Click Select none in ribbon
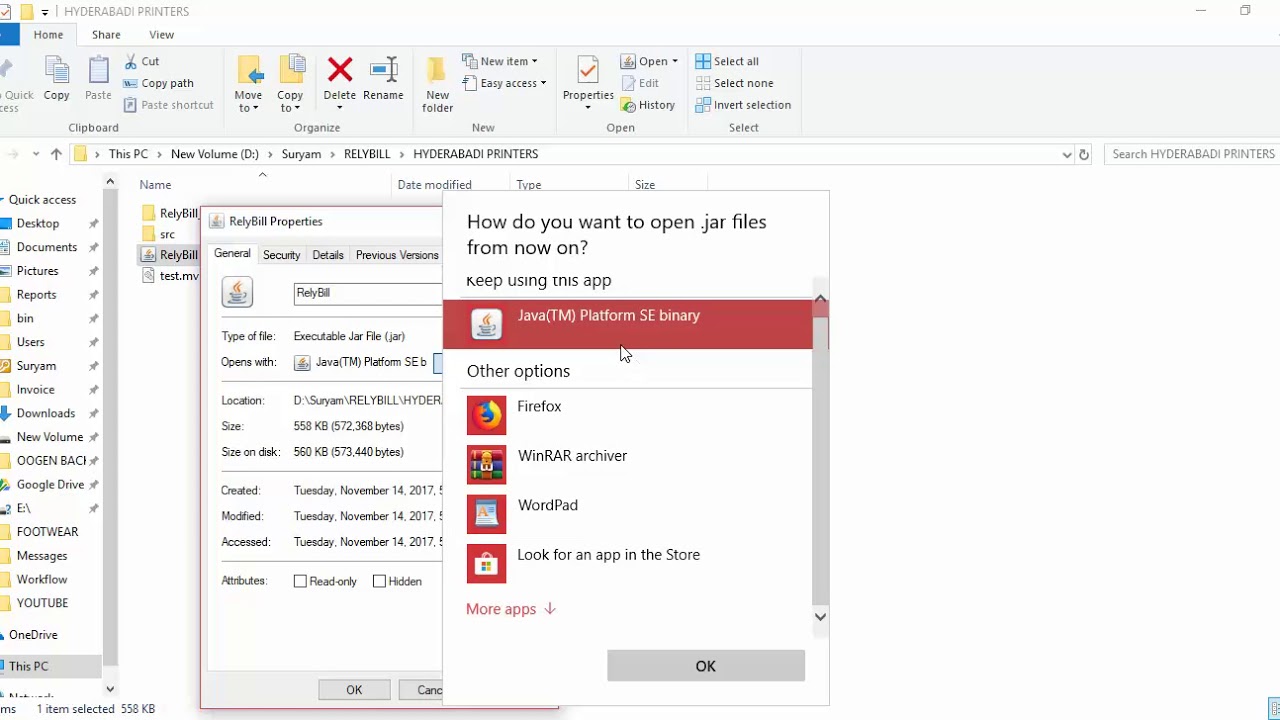This screenshot has height=720, width=1280. click(x=734, y=83)
